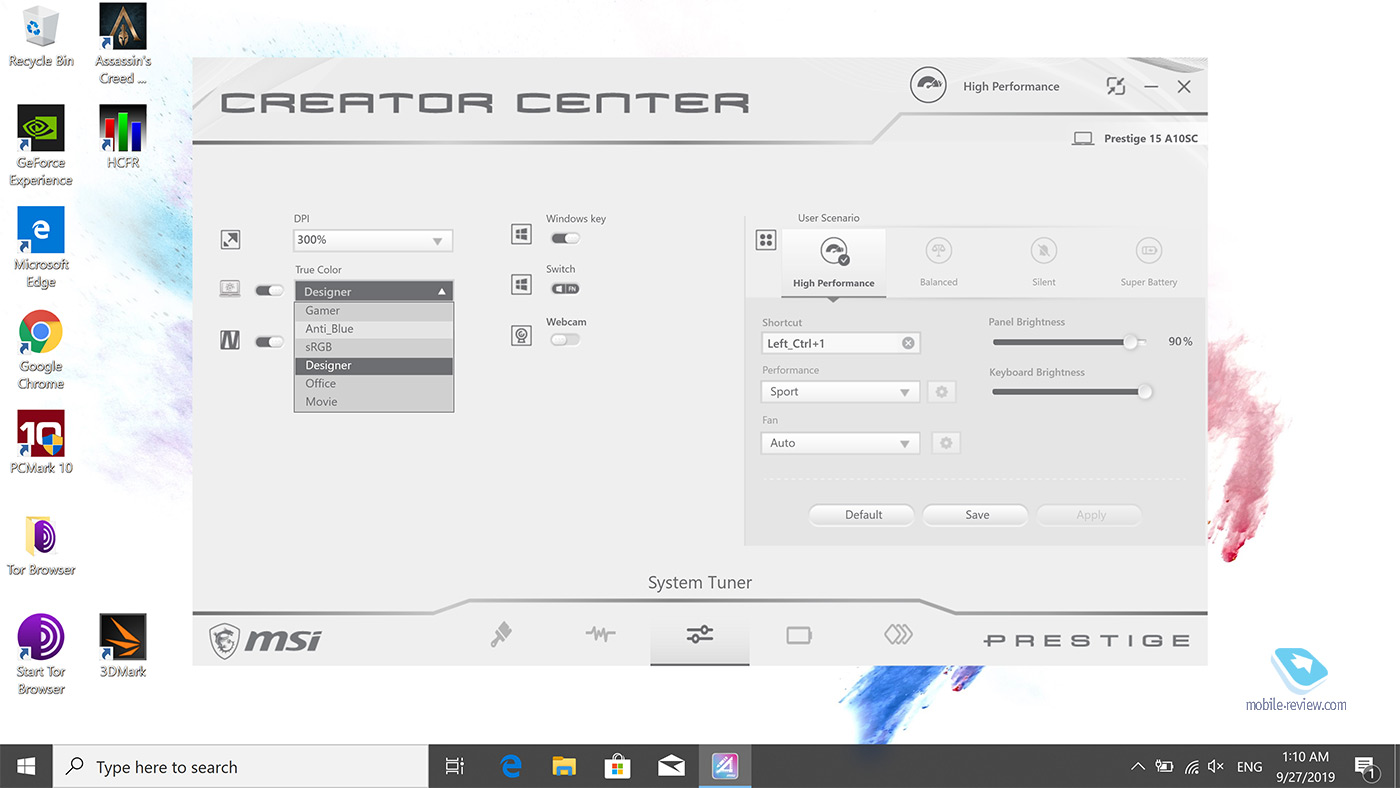Select sRGB color mode
The image size is (1400, 788).
pos(374,347)
